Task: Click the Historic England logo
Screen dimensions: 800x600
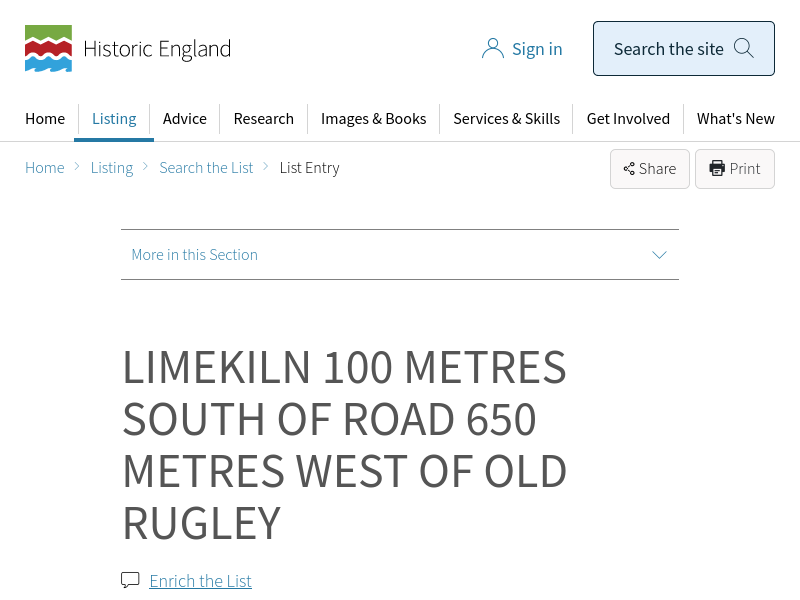Action: tap(128, 49)
